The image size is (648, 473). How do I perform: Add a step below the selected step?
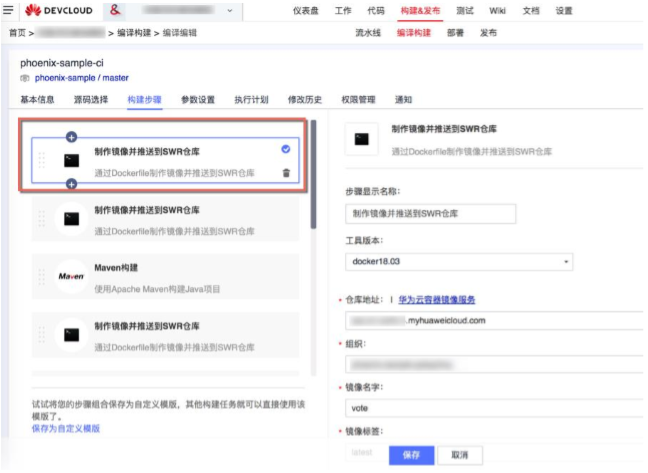click(71, 184)
